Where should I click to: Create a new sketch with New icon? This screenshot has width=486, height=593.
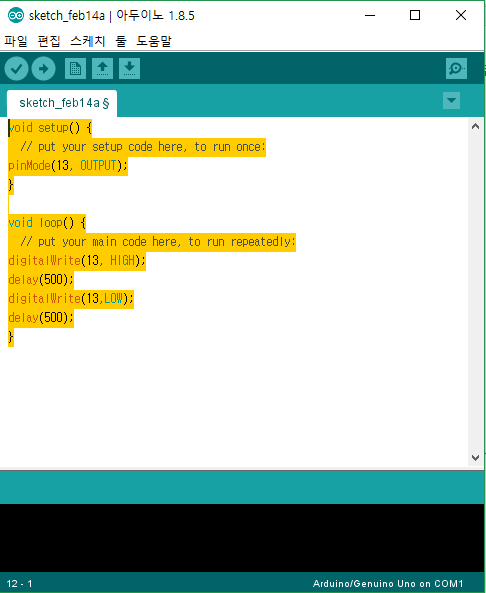75,68
